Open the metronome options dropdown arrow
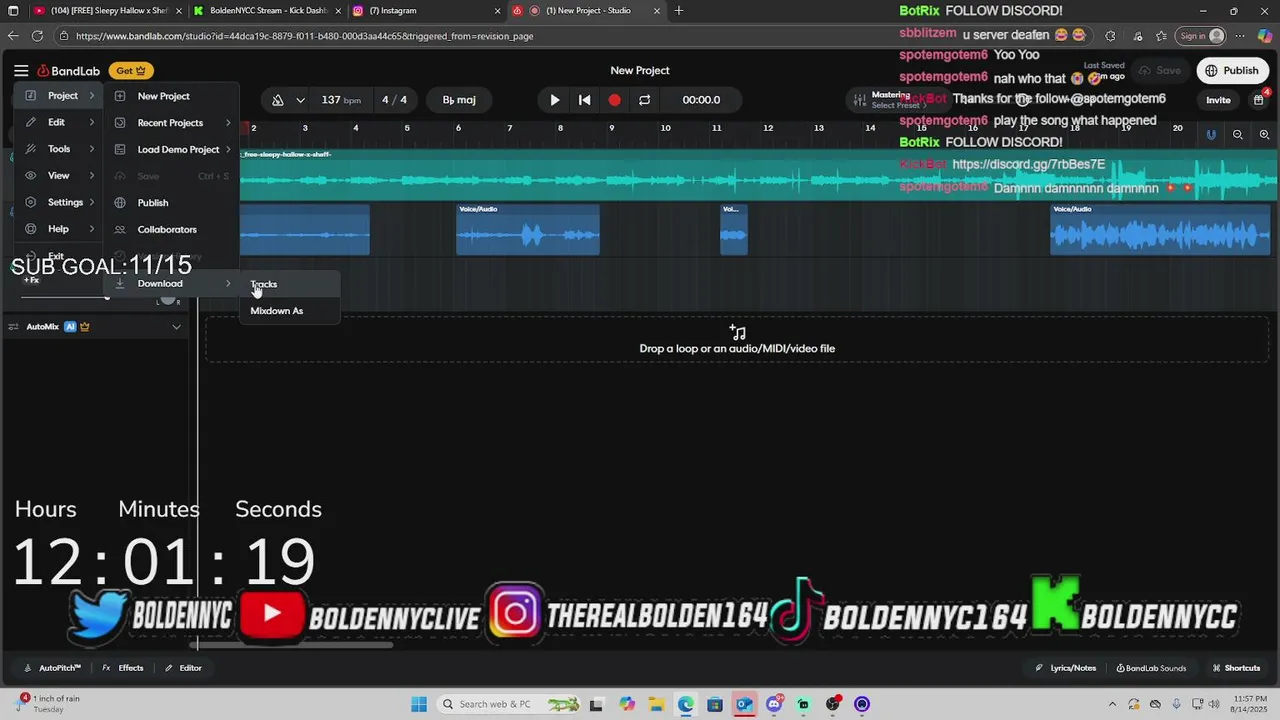 click(x=300, y=100)
